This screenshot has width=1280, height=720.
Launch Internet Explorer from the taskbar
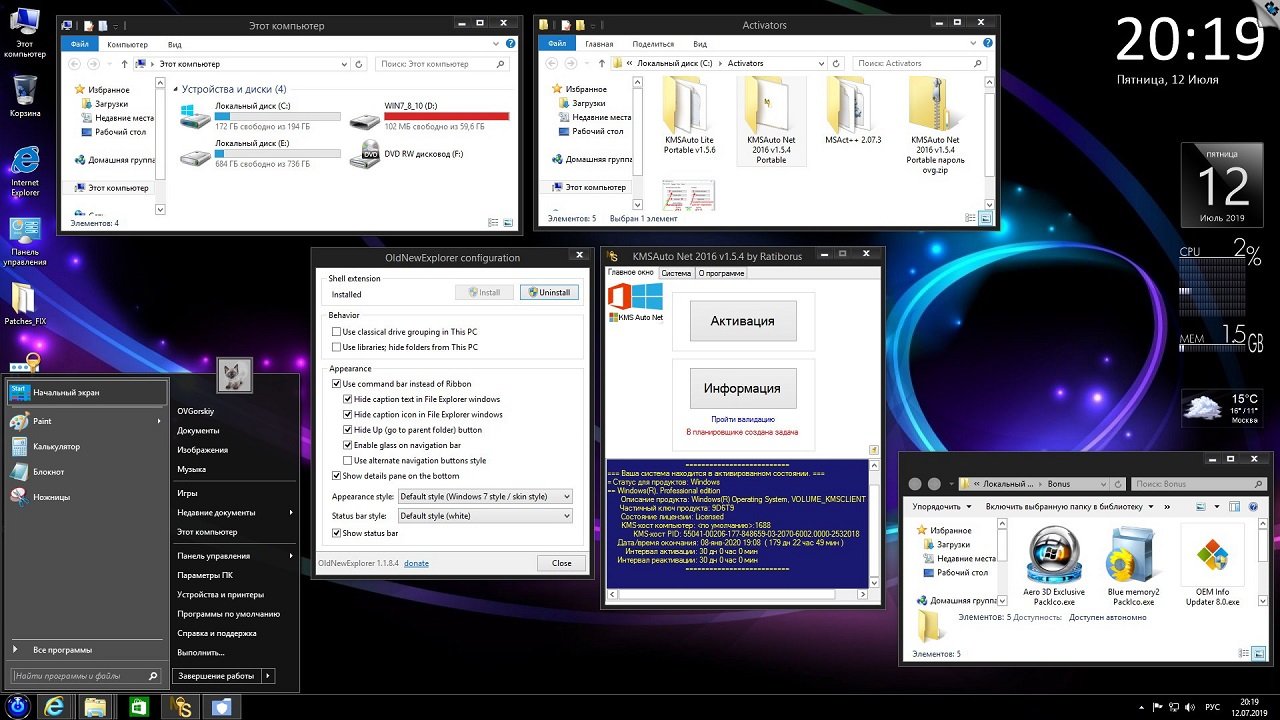pyautogui.click(x=55, y=706)
